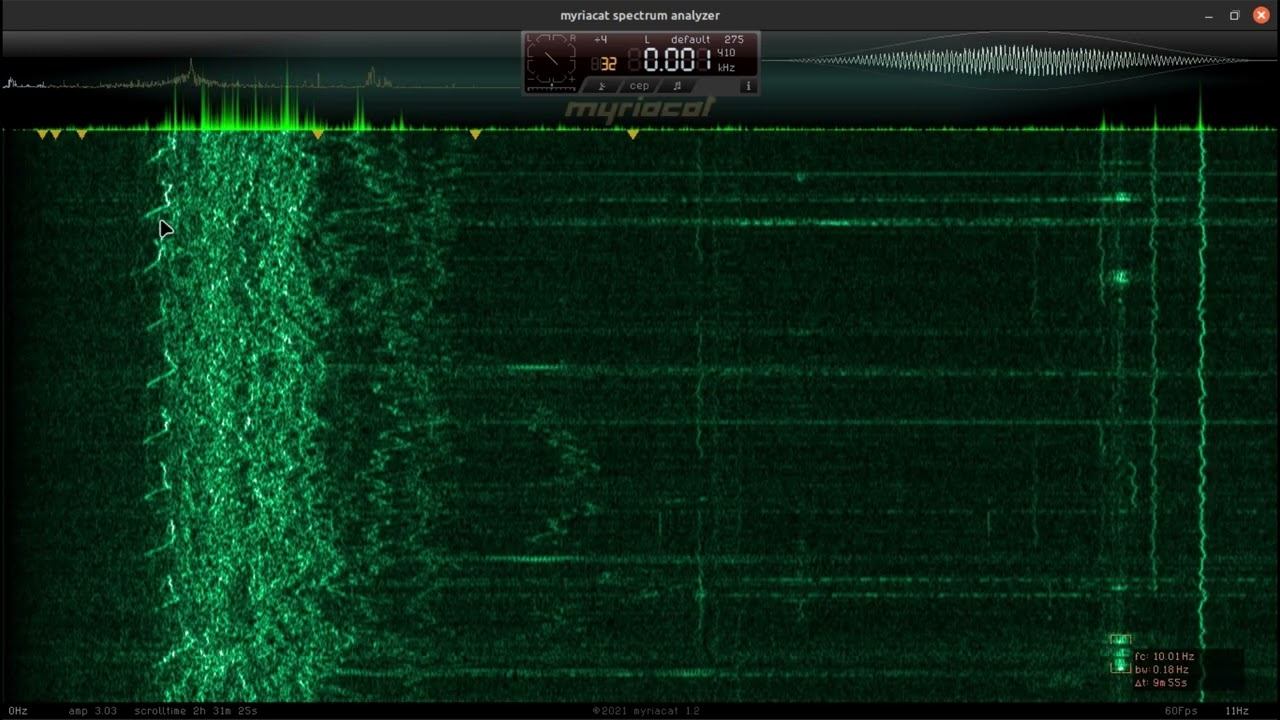Maximize the spectrum analyzer window

1235,15
